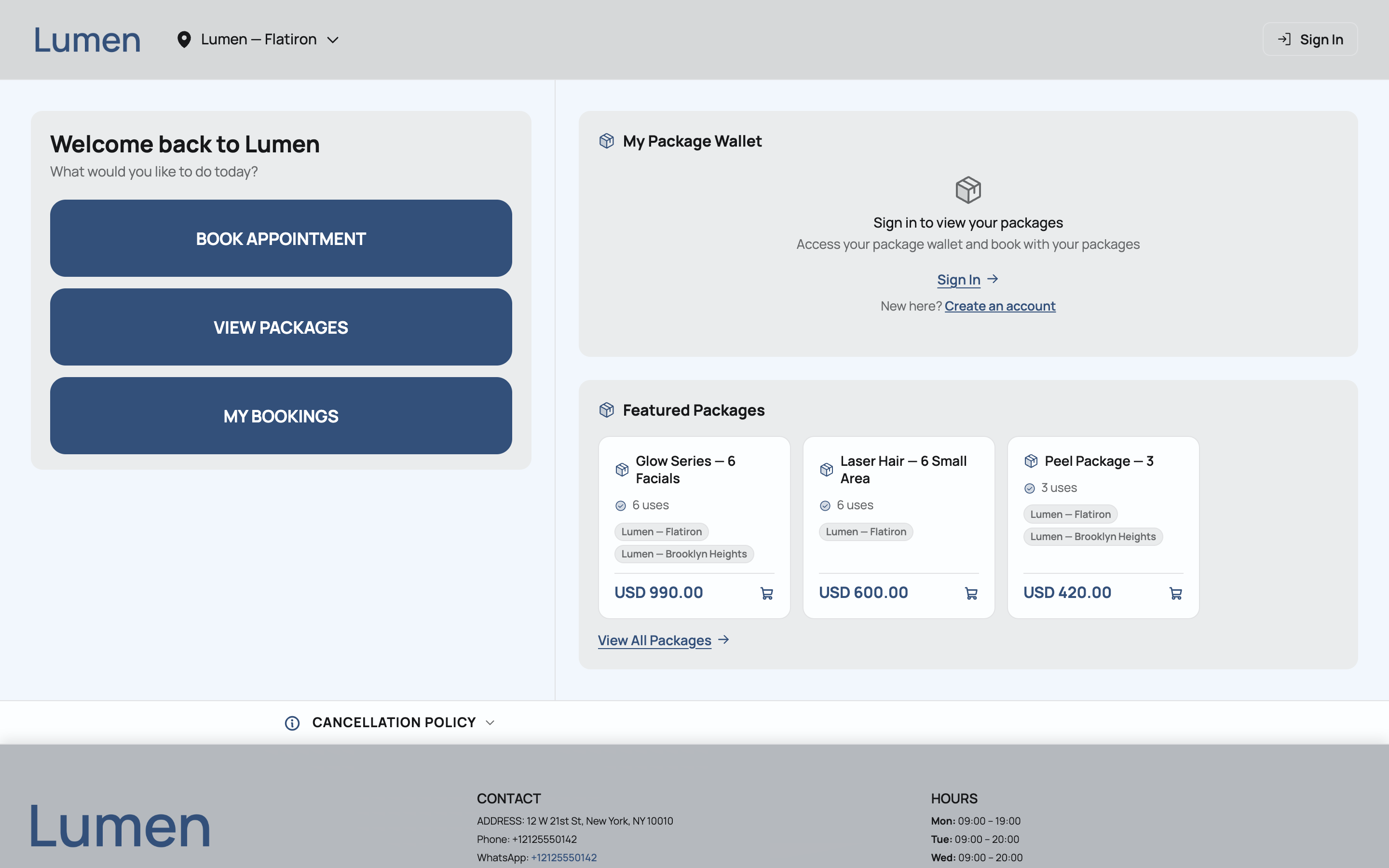Click Brooklyn Heights tag on Peel Package
This screenshot has width=1389, height=868.
click(1093, 537)
